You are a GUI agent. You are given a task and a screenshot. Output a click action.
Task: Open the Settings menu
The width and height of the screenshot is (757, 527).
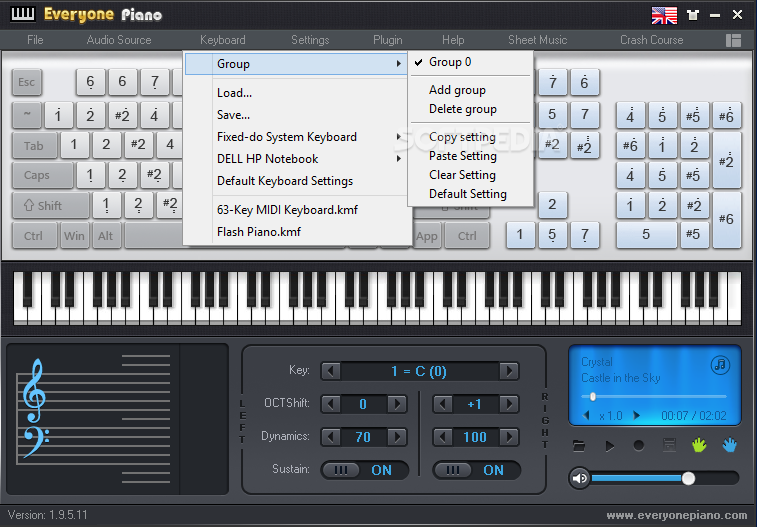coord(310,40)
